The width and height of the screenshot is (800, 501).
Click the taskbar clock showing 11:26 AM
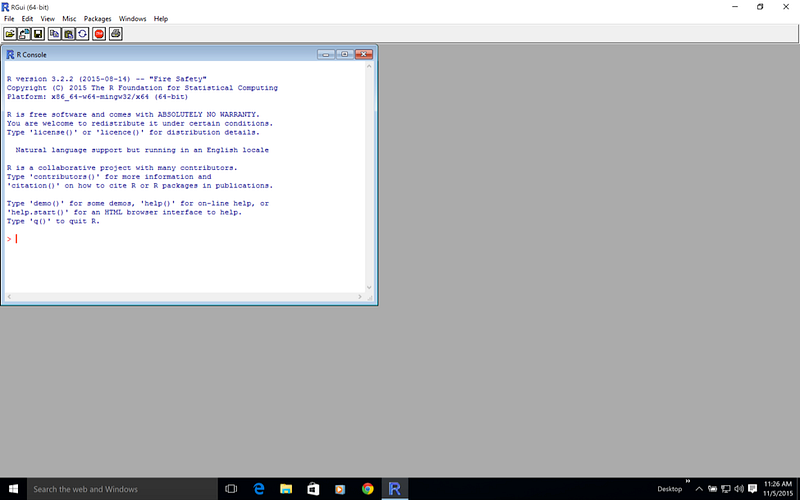pos(778,489)
